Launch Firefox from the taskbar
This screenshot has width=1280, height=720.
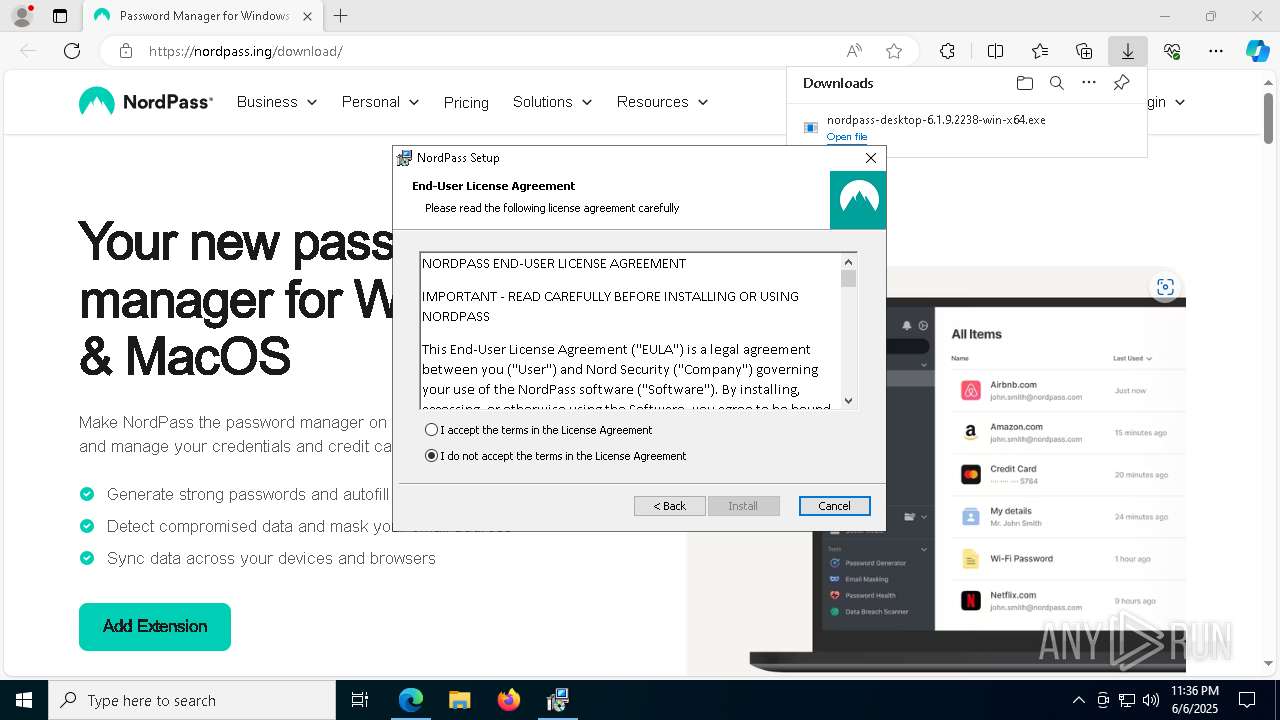tap(508, 700)
